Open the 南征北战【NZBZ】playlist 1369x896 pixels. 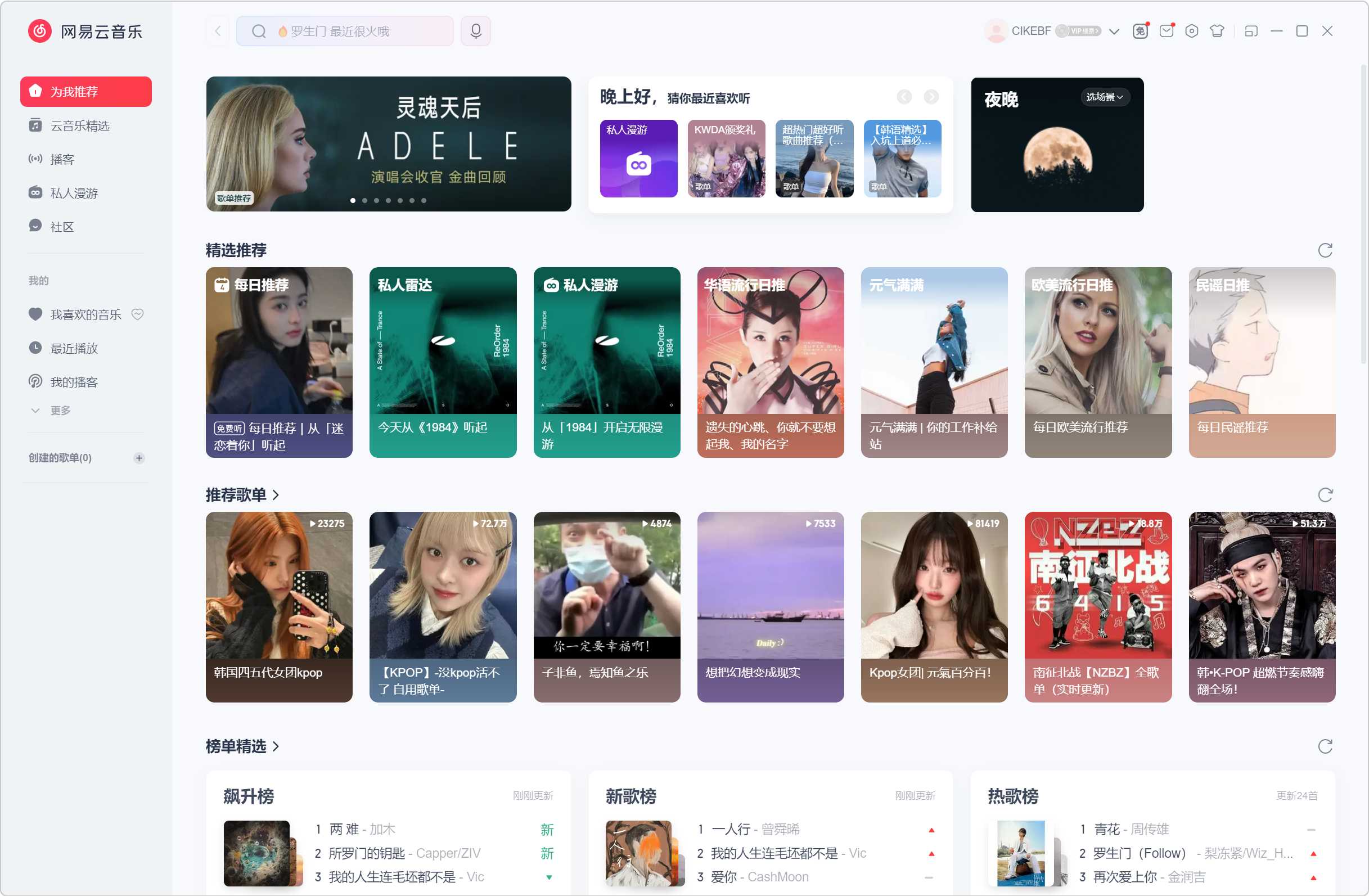coord(1098,607)
